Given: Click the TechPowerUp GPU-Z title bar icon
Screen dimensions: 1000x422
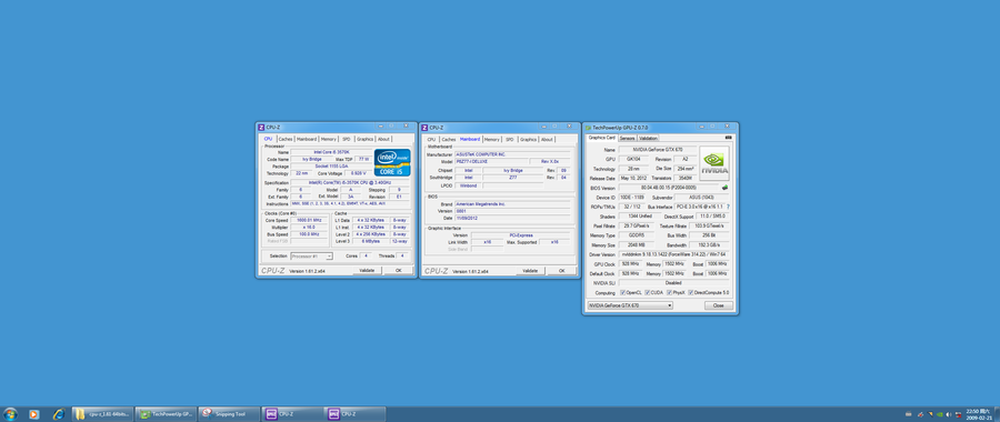Looking at the screenshot, I should pyautogui.click(x=588, y=127).
